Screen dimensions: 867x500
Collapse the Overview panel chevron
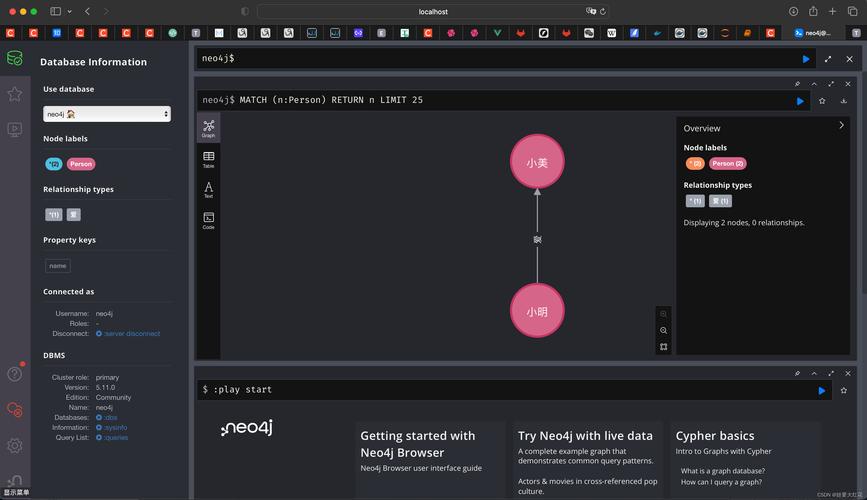(841, 126)
